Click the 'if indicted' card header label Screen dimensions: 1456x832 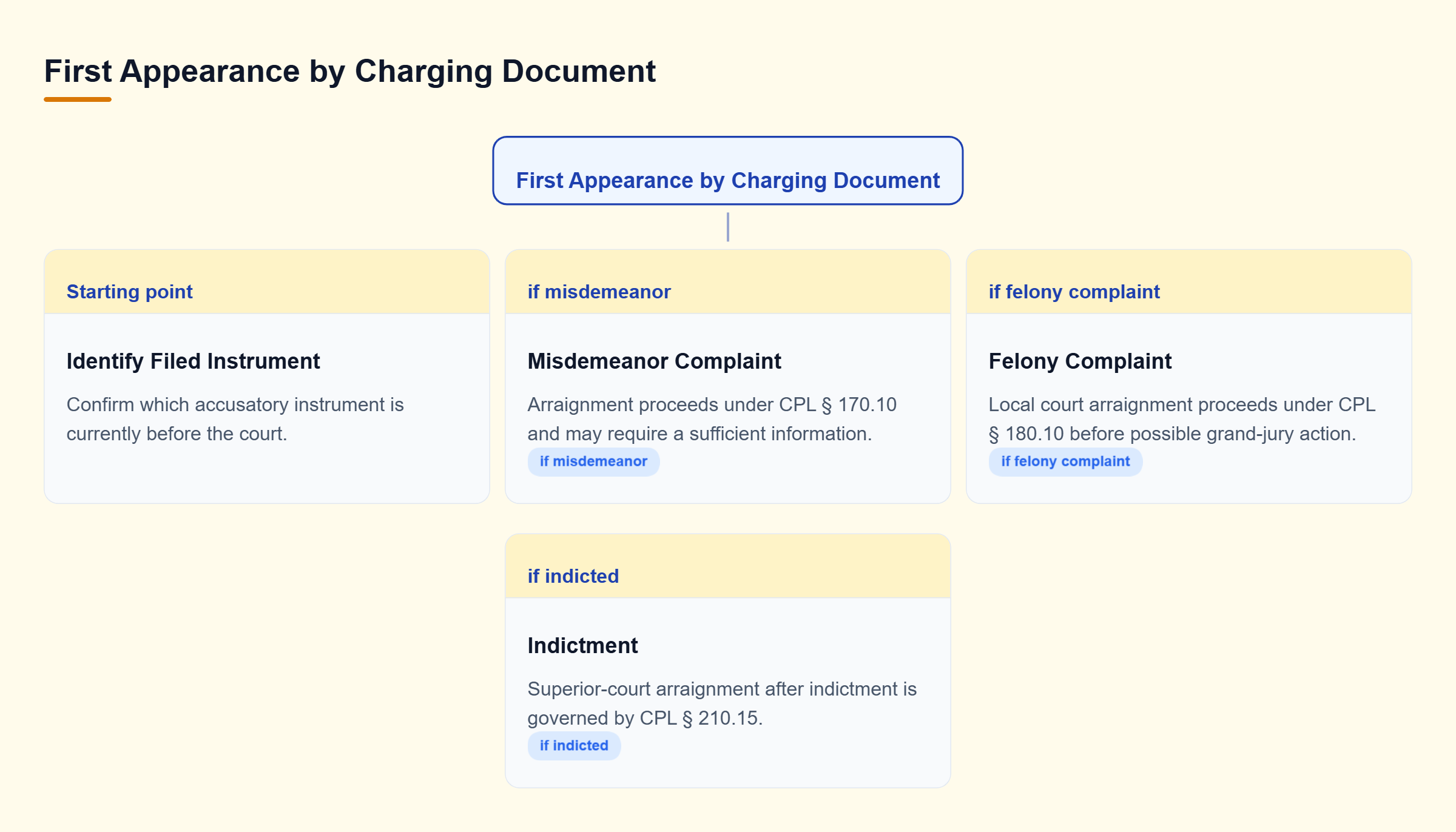(573, 576)
